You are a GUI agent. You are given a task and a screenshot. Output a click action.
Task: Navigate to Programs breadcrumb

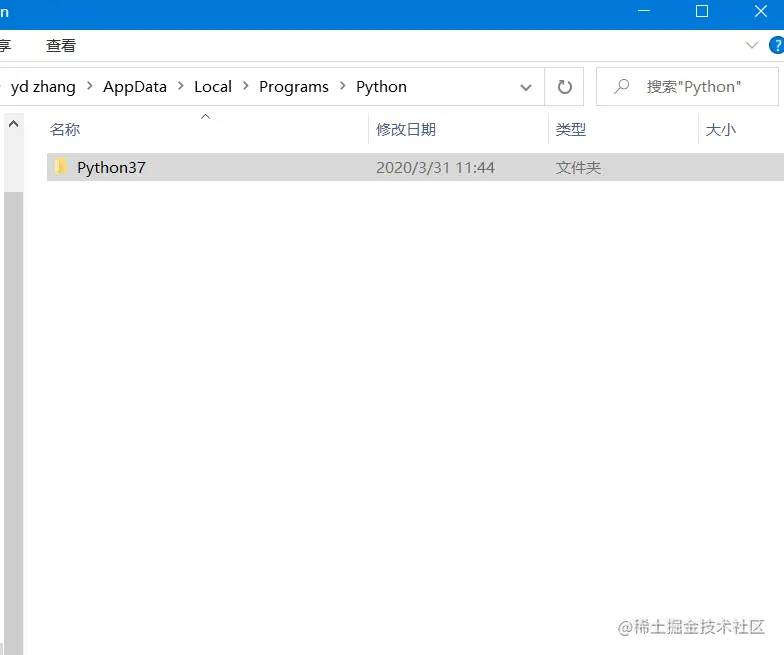(294, 87)
